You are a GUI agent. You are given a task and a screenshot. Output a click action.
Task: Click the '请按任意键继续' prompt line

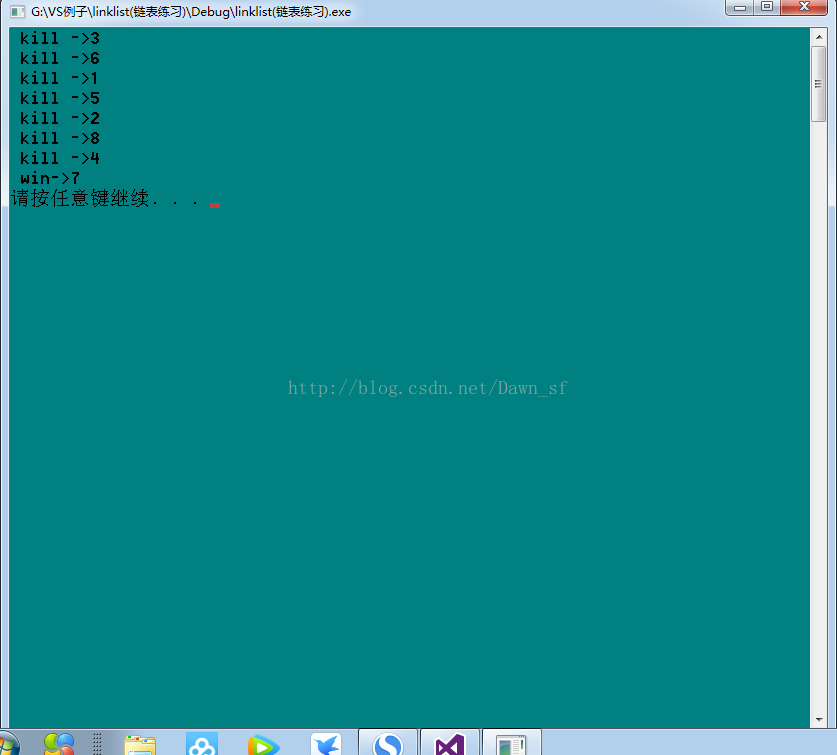(x=106, y=199)
